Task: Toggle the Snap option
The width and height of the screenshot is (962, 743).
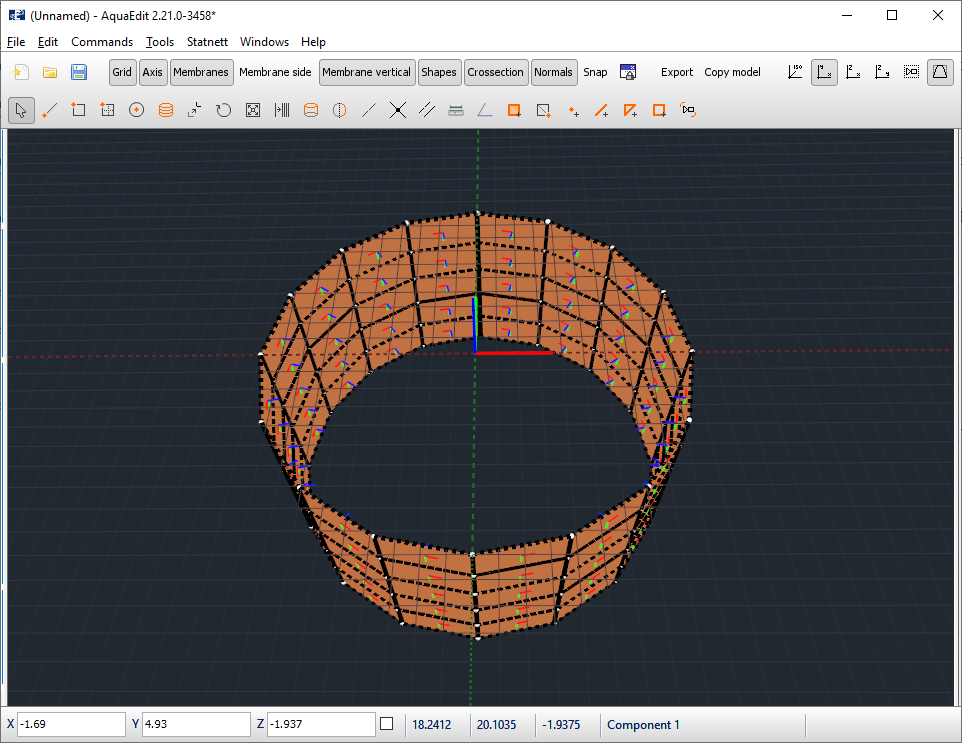Action: pos(595,72)
